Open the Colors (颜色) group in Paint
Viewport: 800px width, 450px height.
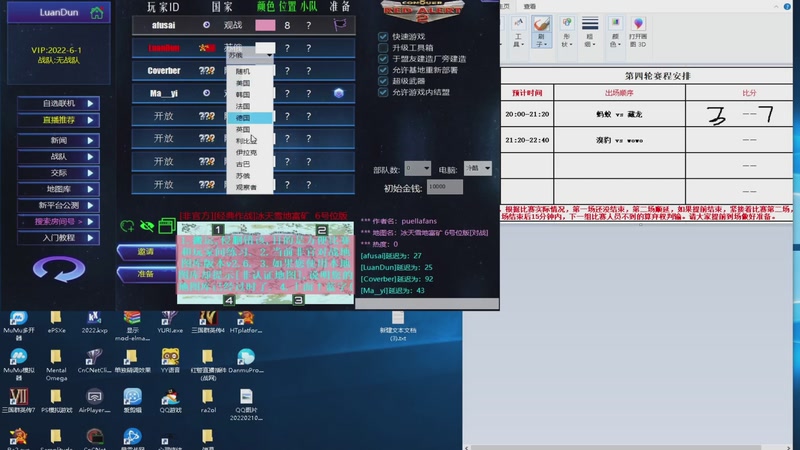615,32
